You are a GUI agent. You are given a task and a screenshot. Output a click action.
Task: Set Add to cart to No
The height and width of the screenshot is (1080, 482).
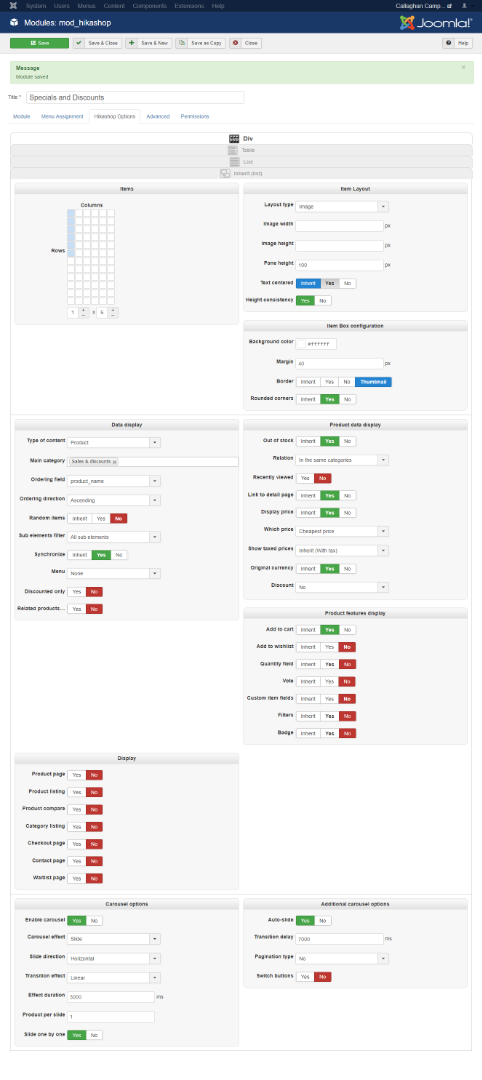(348, 630)
